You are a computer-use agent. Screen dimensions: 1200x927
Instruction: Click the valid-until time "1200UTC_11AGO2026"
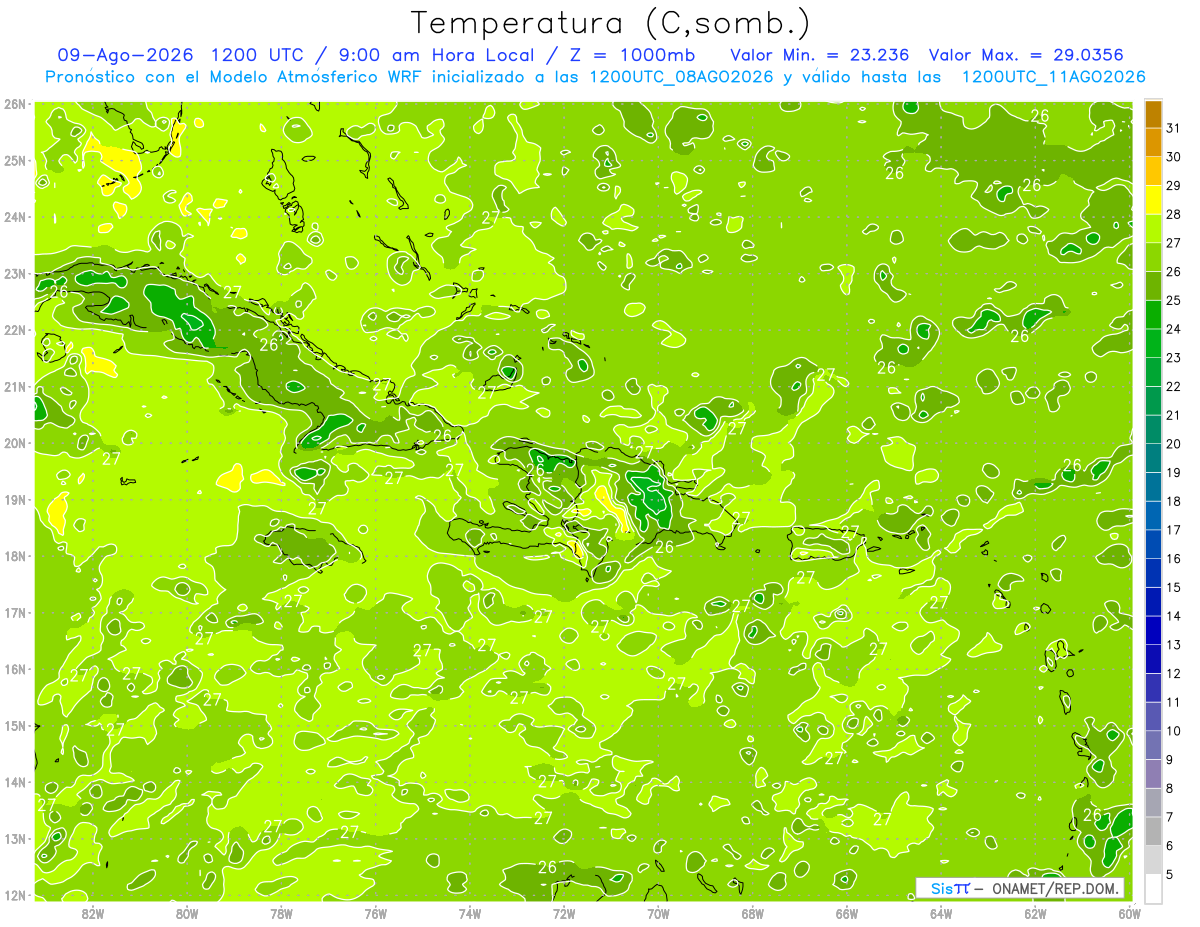1053,77
